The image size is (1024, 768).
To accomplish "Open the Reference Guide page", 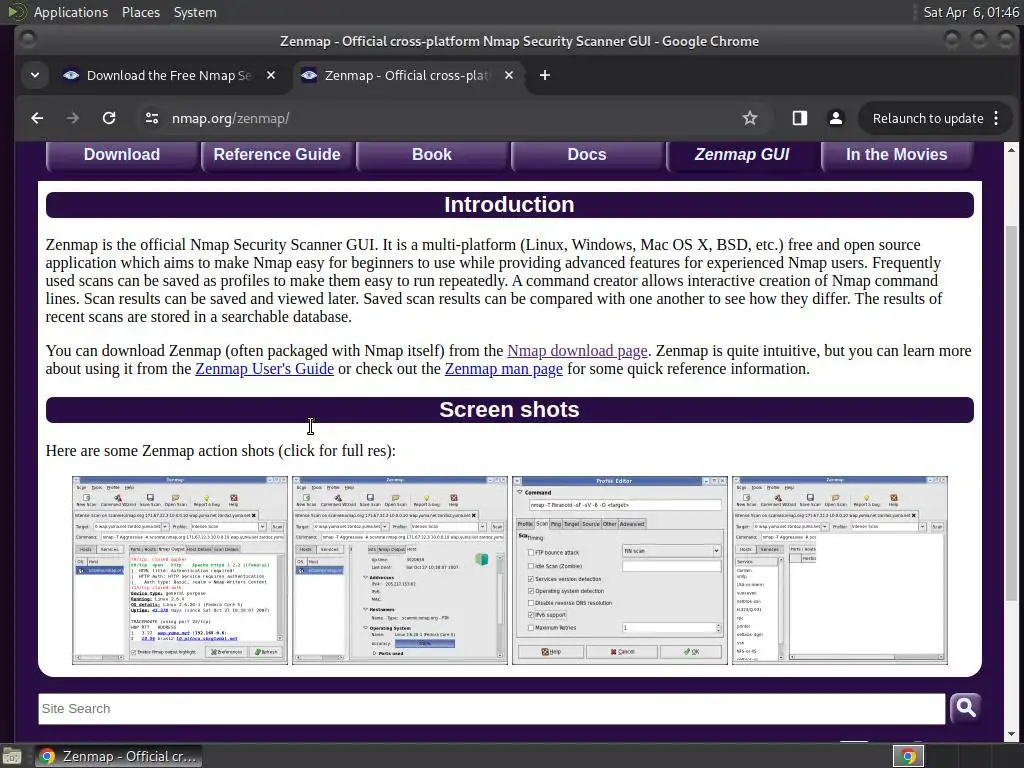I will [277, 155].
